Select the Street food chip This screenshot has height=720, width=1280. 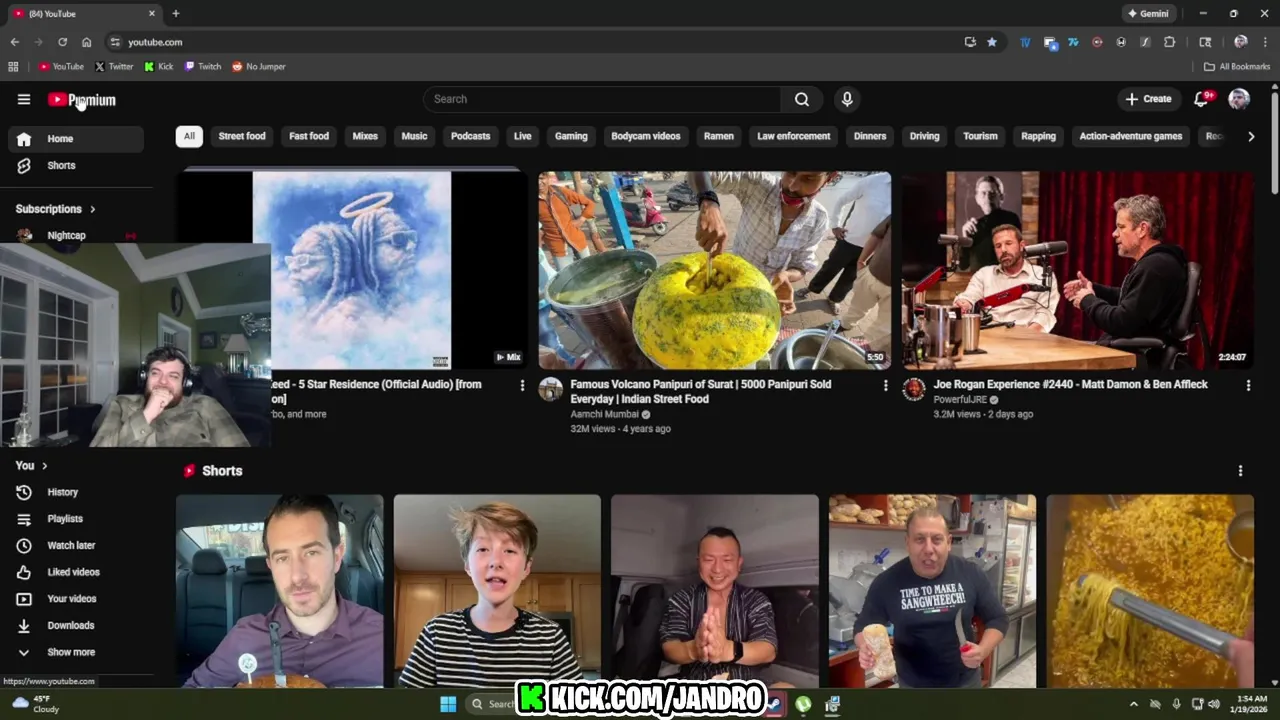(242, 136)
